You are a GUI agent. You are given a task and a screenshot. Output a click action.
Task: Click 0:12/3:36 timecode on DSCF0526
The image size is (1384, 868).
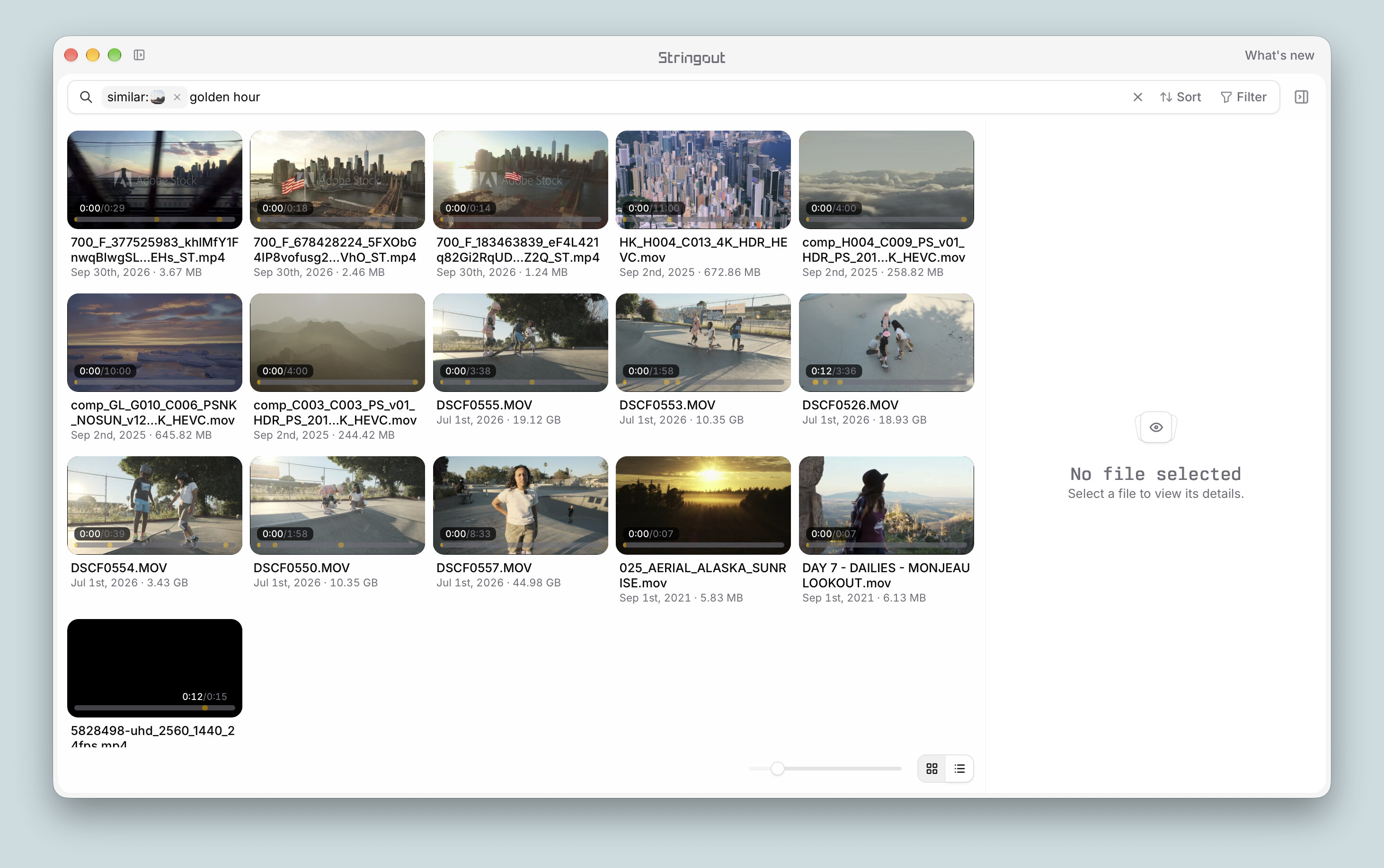pos(834,371)
